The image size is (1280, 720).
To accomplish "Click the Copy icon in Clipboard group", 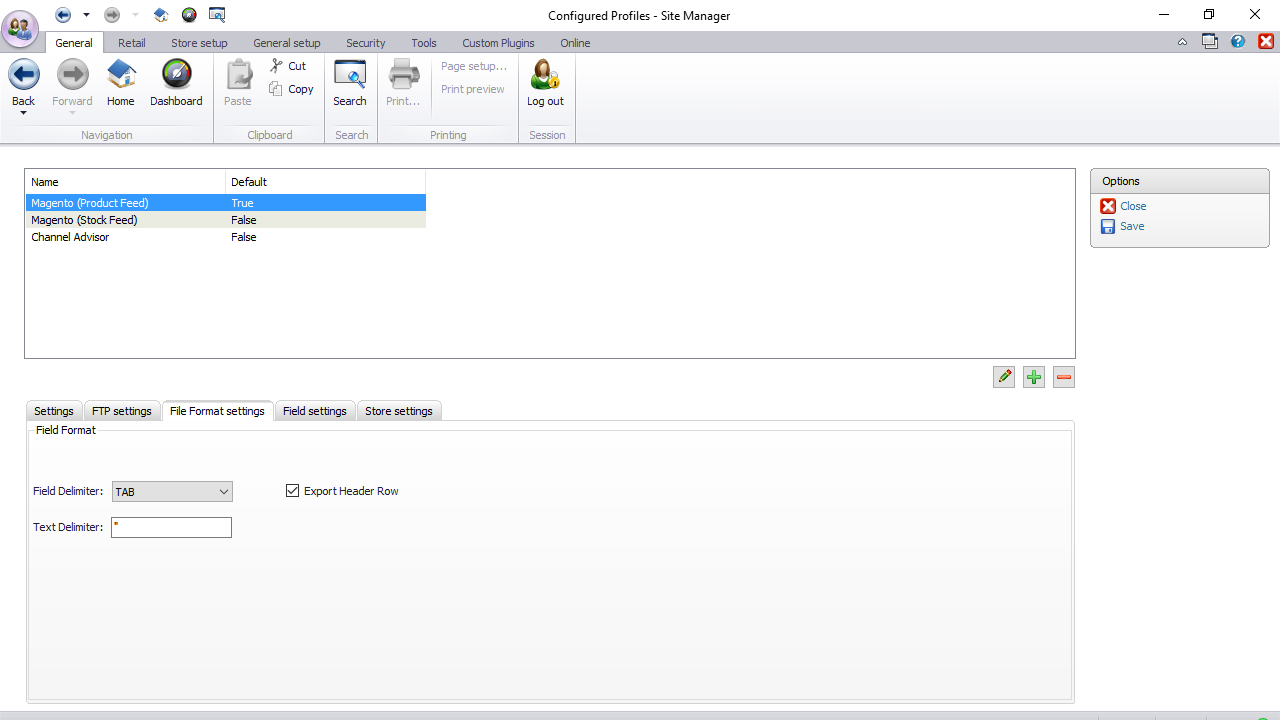I will point(277,89).
